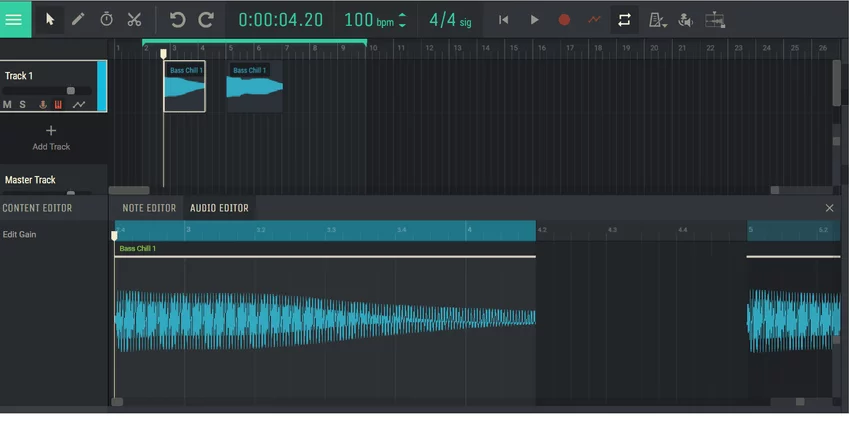Click the arrangement vertical scrollbar thumb
The width and height of the screenshot is (850, 428).
(x=836, y=83)
